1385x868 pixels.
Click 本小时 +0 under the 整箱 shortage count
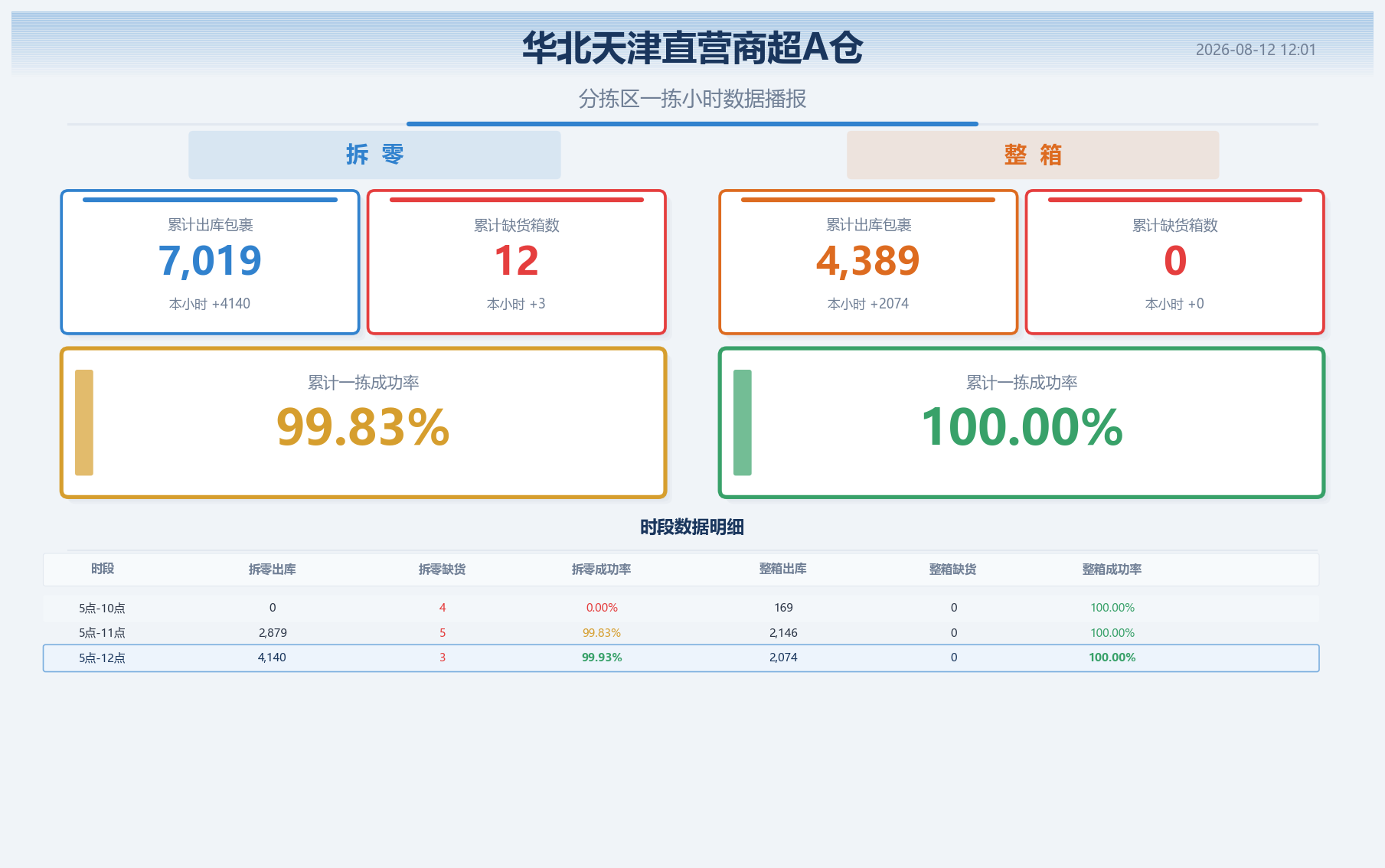coord(1174,304)
